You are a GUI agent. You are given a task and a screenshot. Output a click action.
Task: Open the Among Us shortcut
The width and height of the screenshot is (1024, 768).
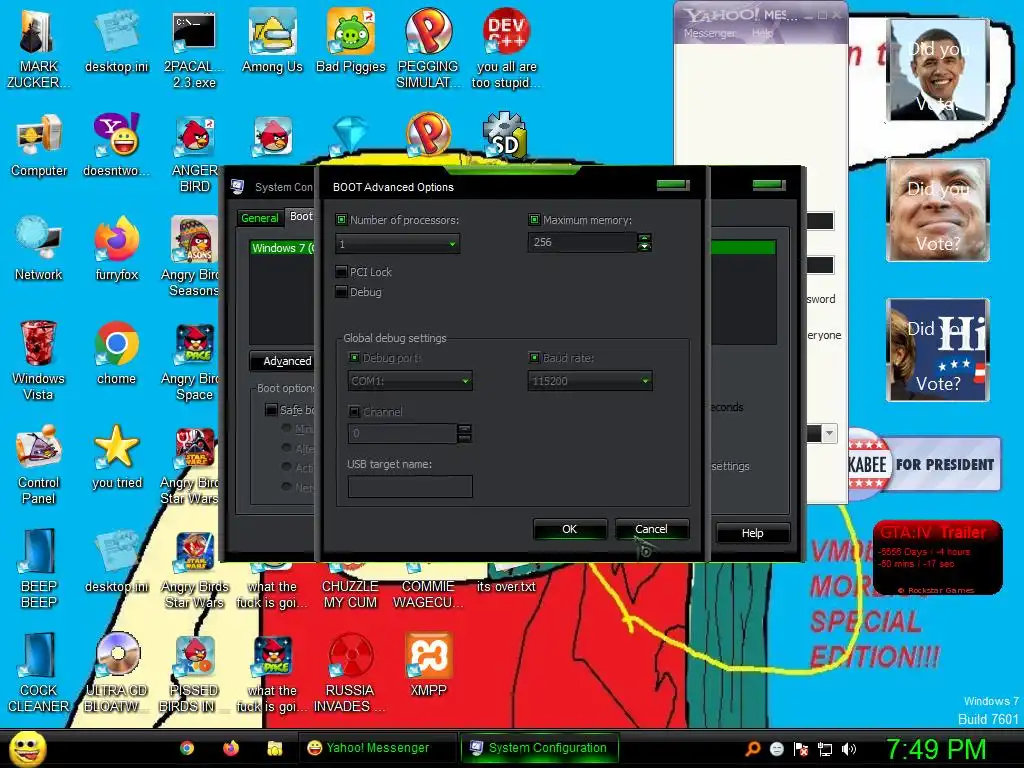(272, 41)
